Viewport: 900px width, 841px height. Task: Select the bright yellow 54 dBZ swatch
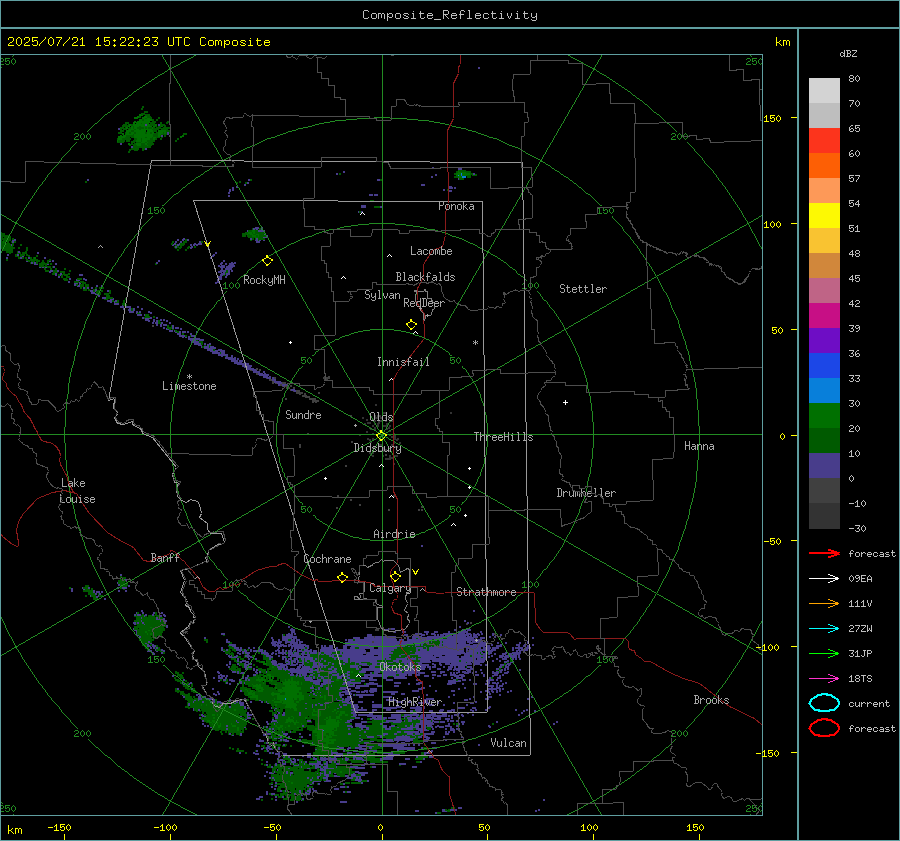[x=824, y=215]
